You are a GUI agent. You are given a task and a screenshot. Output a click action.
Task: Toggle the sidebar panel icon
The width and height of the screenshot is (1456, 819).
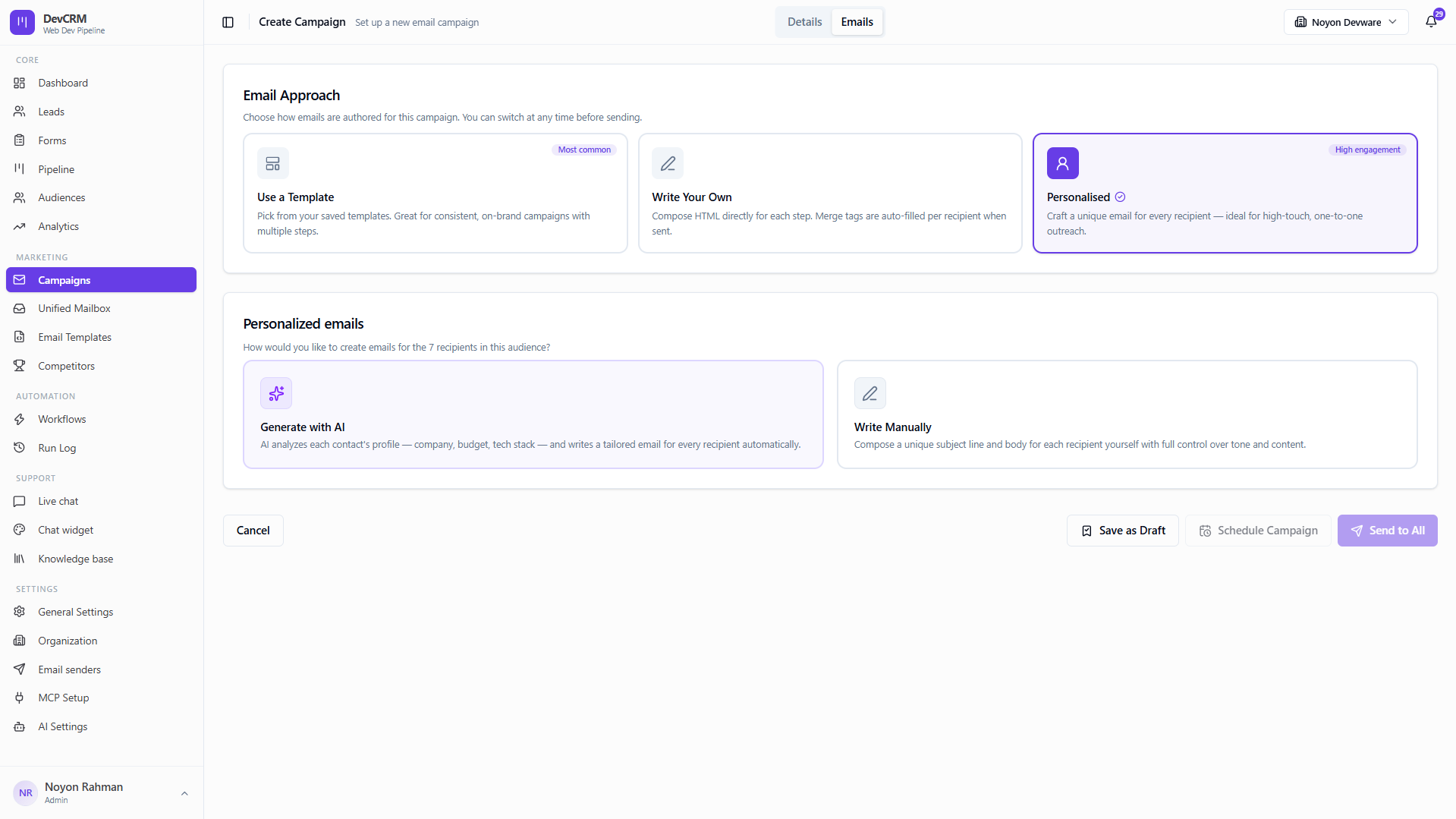(x=228, y=22)
